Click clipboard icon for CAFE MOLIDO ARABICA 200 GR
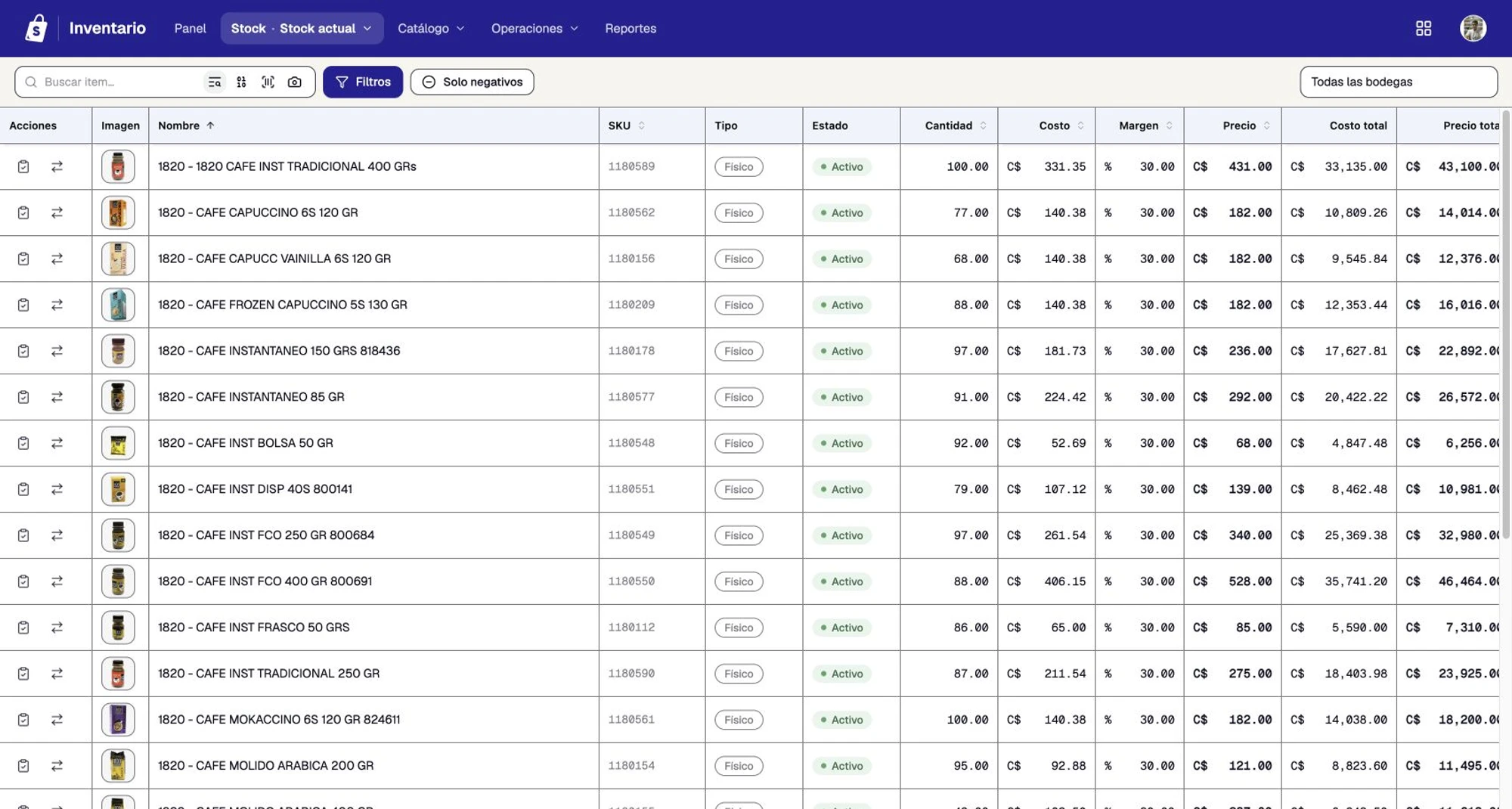This screenshot has width=1512, height=809. tap(23, 766)
